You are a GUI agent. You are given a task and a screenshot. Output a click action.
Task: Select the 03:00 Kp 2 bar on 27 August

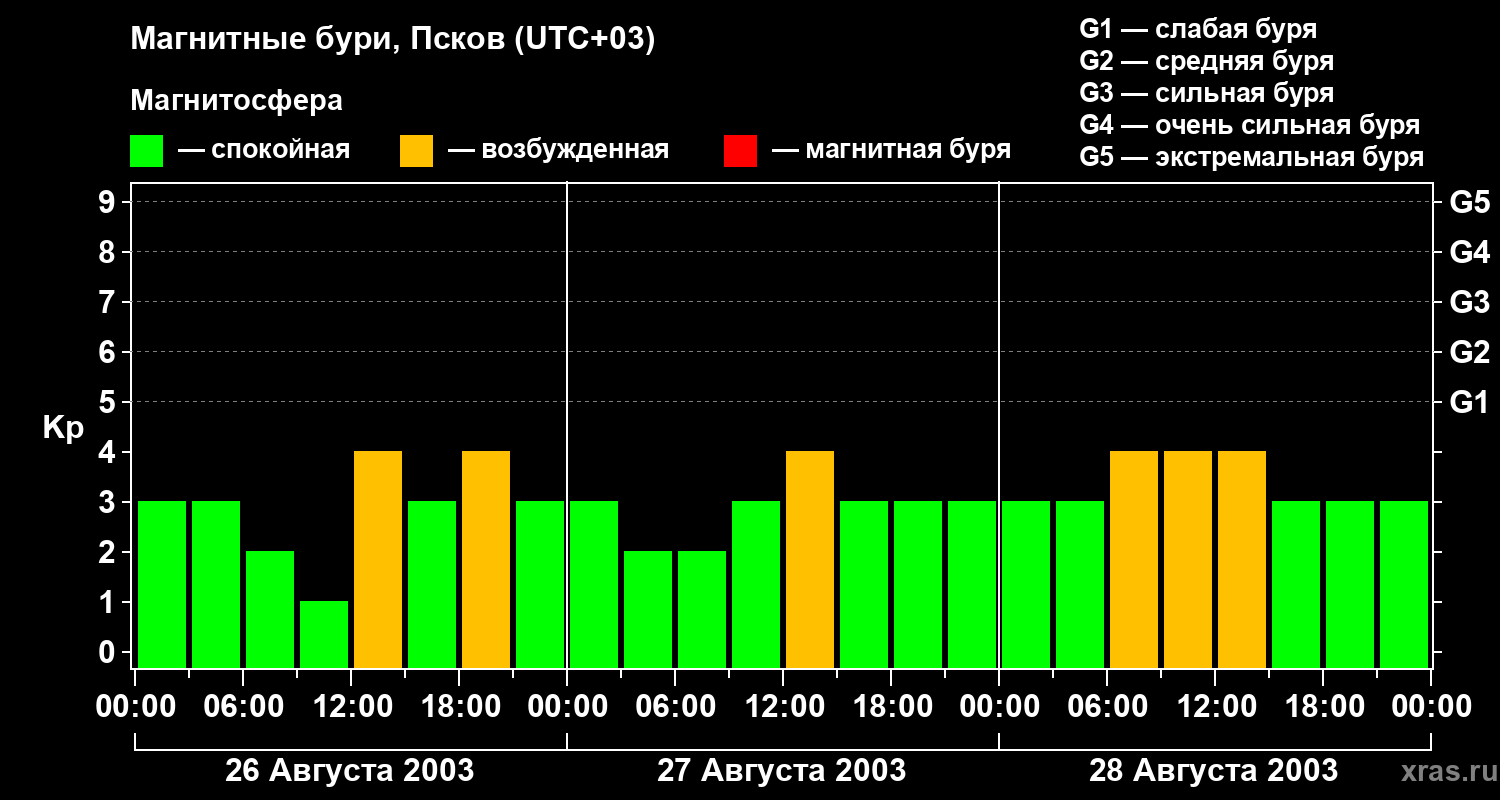pyautogui.click(x=648, y=609)
